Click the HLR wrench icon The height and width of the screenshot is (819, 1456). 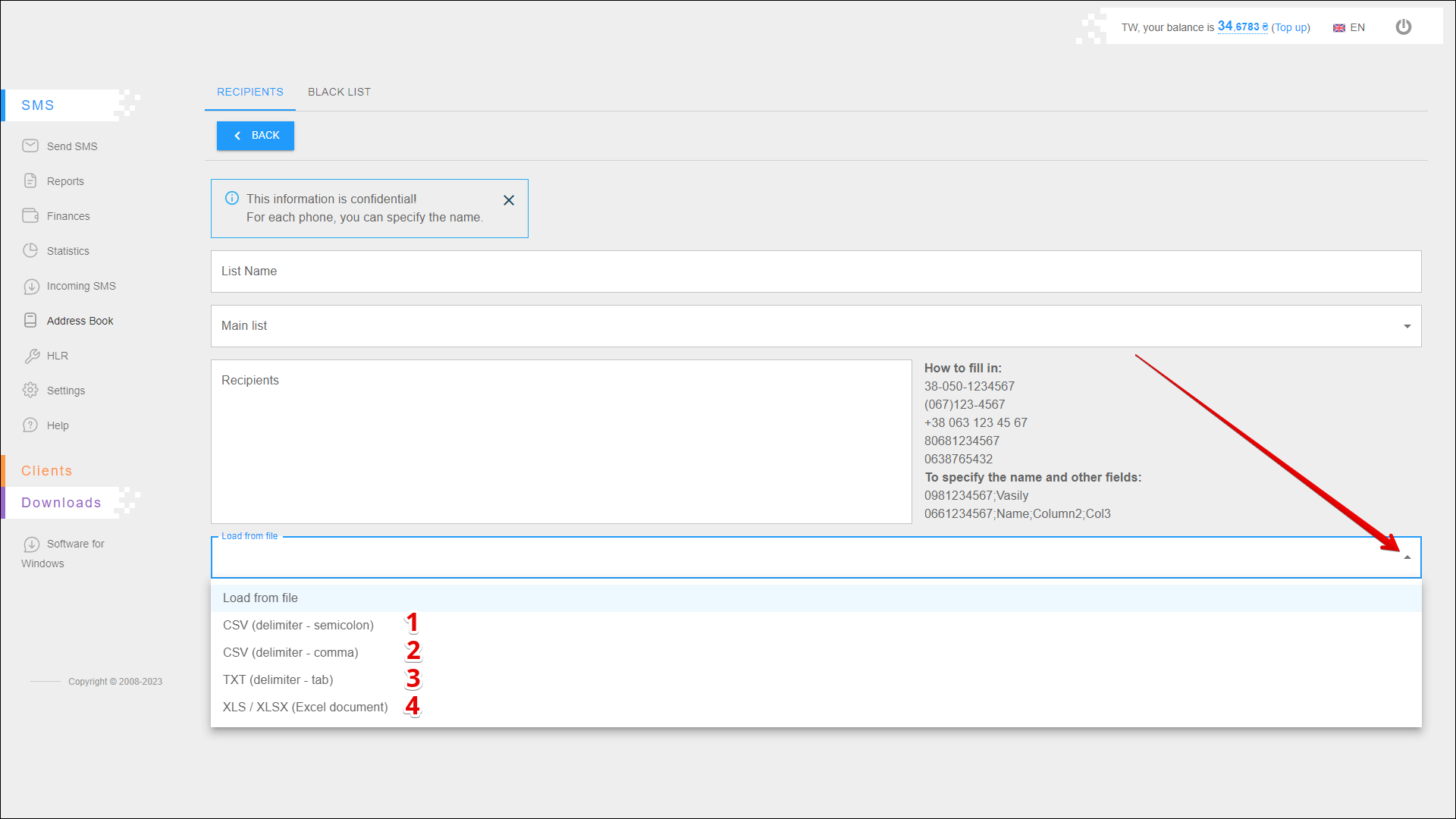31,356
